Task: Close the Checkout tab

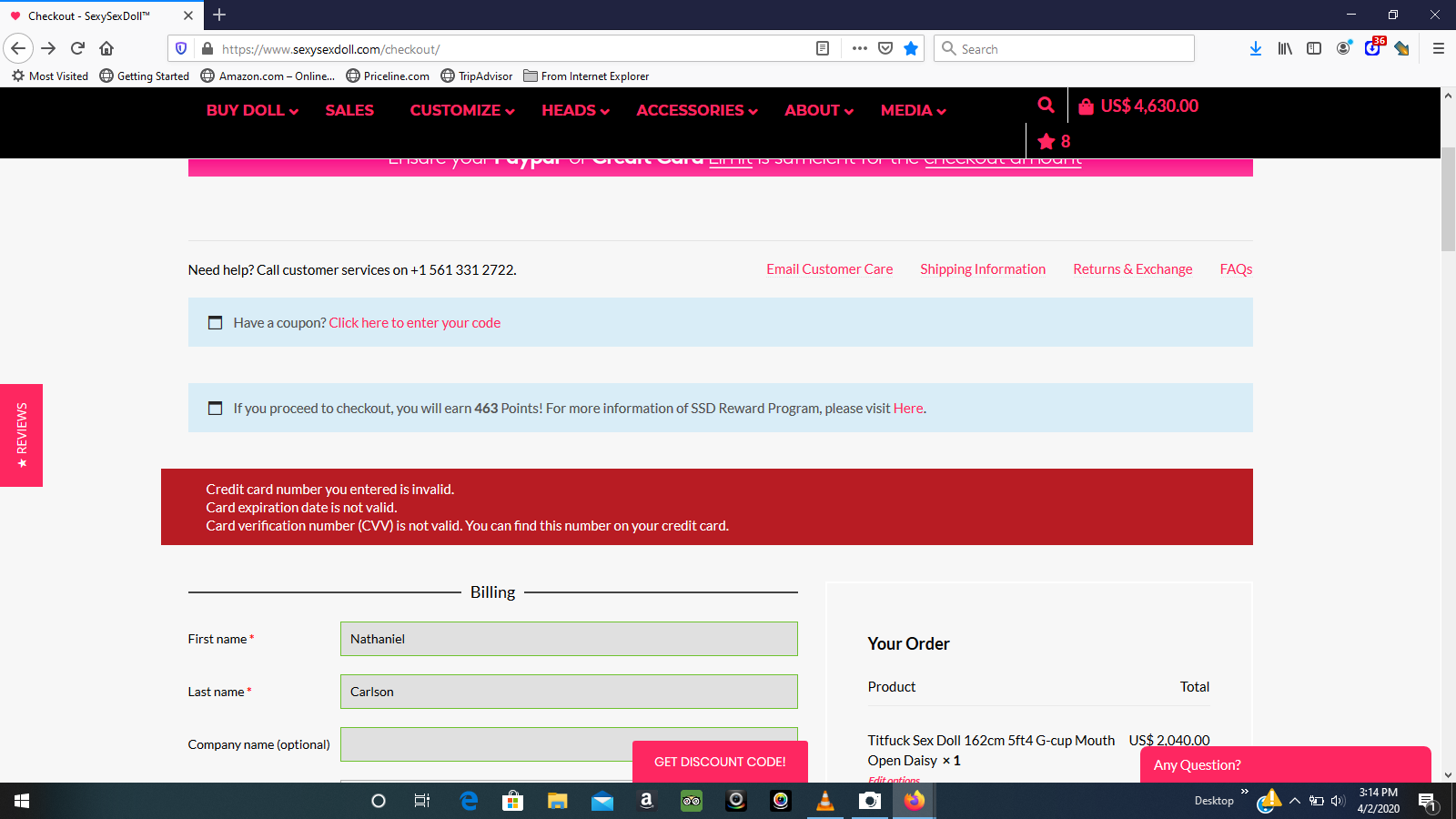Action: coord(188,15)
